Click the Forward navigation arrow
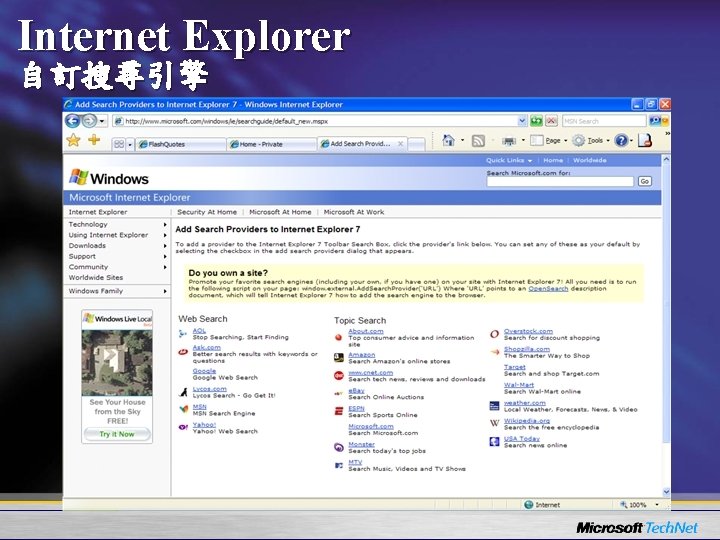720x540 pixels. pos(90,121)
